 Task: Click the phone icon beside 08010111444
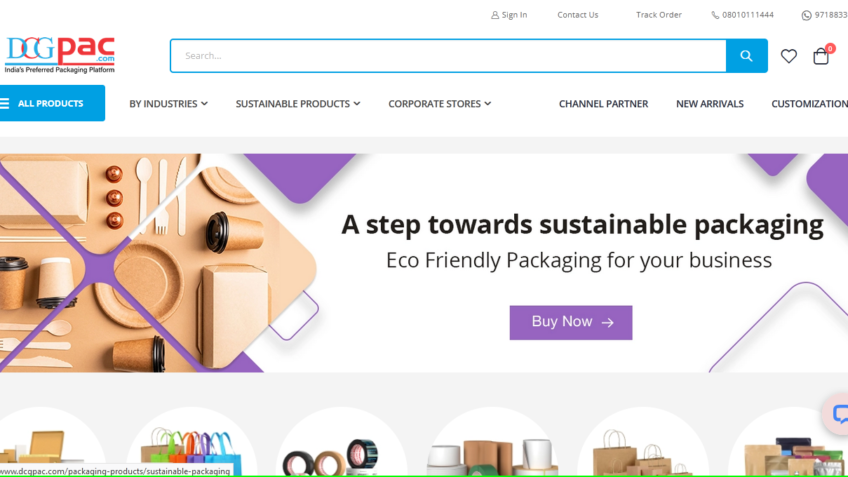click(x=715, y=15)
